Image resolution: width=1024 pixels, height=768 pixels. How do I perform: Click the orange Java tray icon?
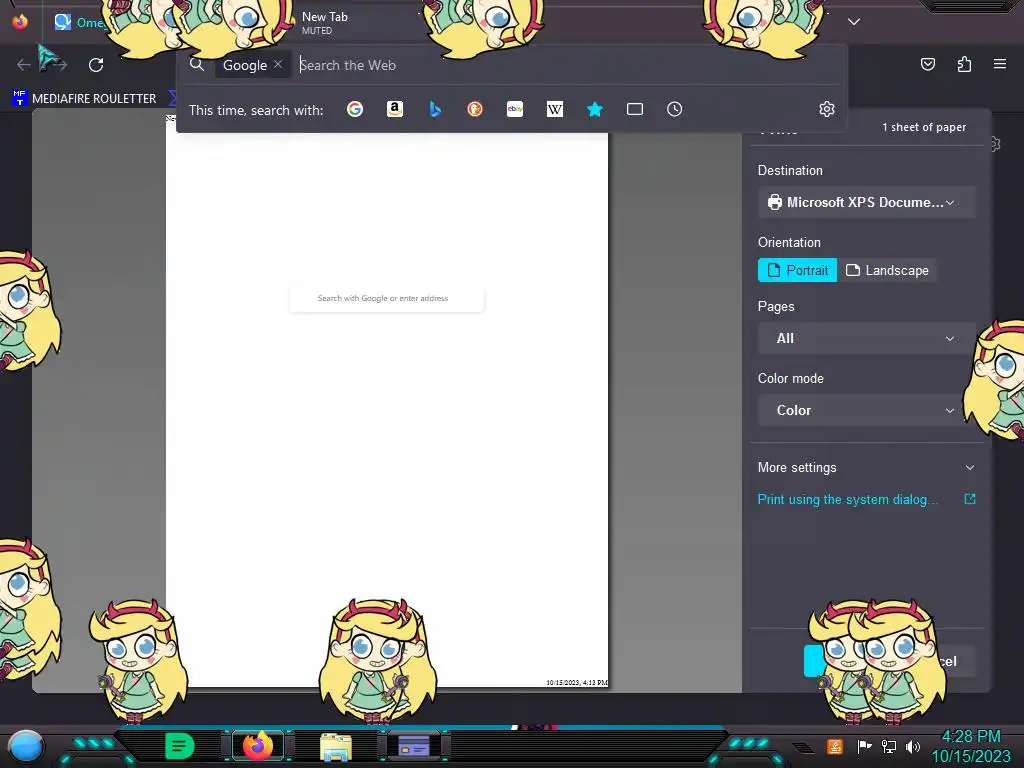coord(835,746)
